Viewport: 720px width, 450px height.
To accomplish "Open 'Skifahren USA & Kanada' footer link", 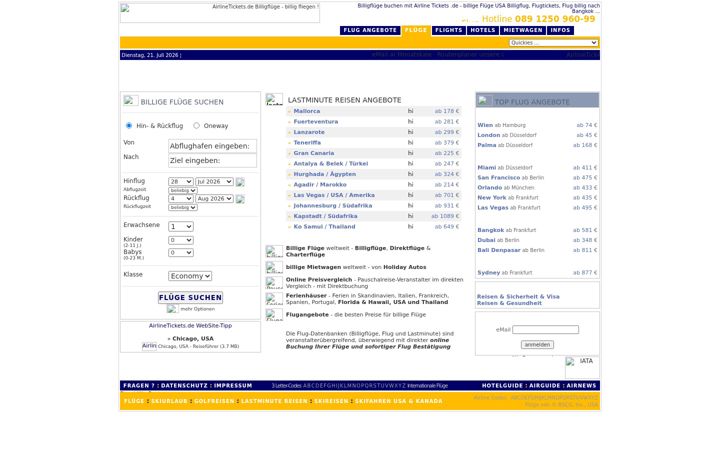I will click(399, 401).
